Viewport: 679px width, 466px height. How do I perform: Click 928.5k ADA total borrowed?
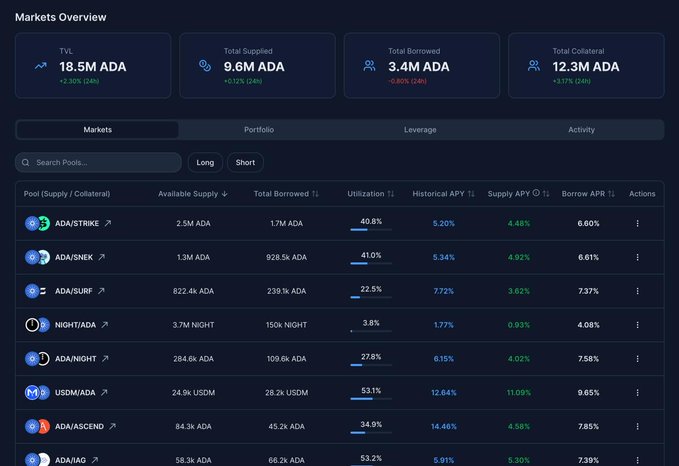286,257
